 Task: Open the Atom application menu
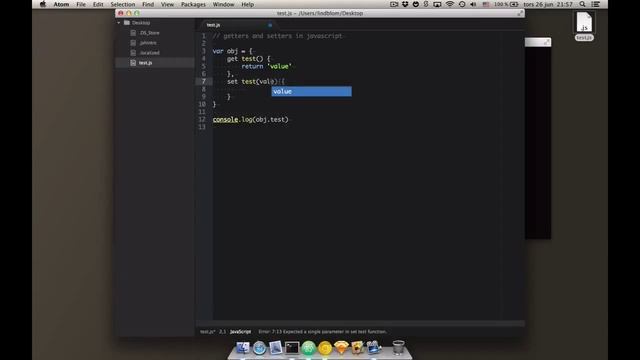click(61, 4)
